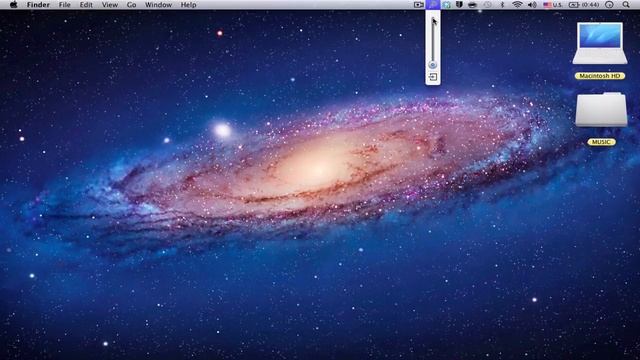Image resolution: width=640 pixels, height=360 pixels.
Task: Open the U.S. input source flag menu
Action: pyautogui.click(x=553, y=5)
